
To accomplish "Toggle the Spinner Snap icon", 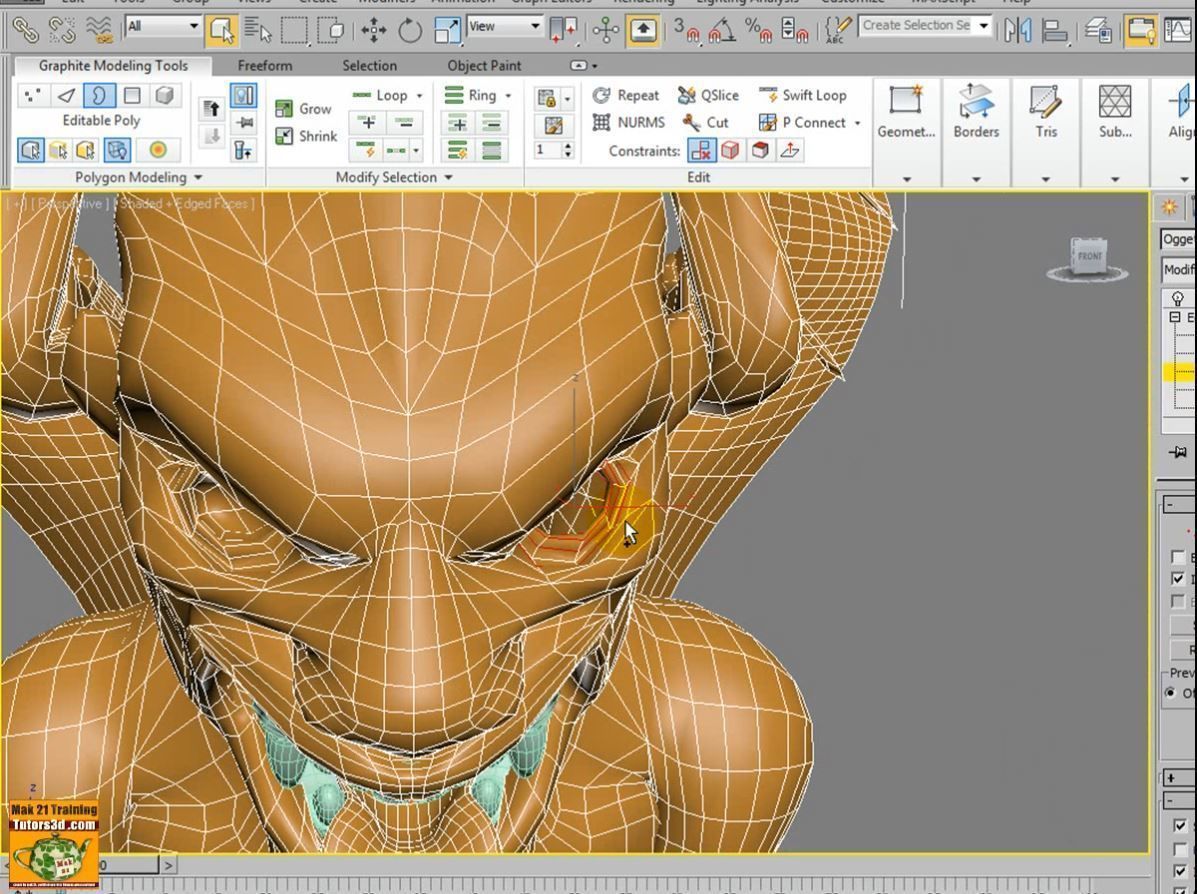I will click(795, 31).
